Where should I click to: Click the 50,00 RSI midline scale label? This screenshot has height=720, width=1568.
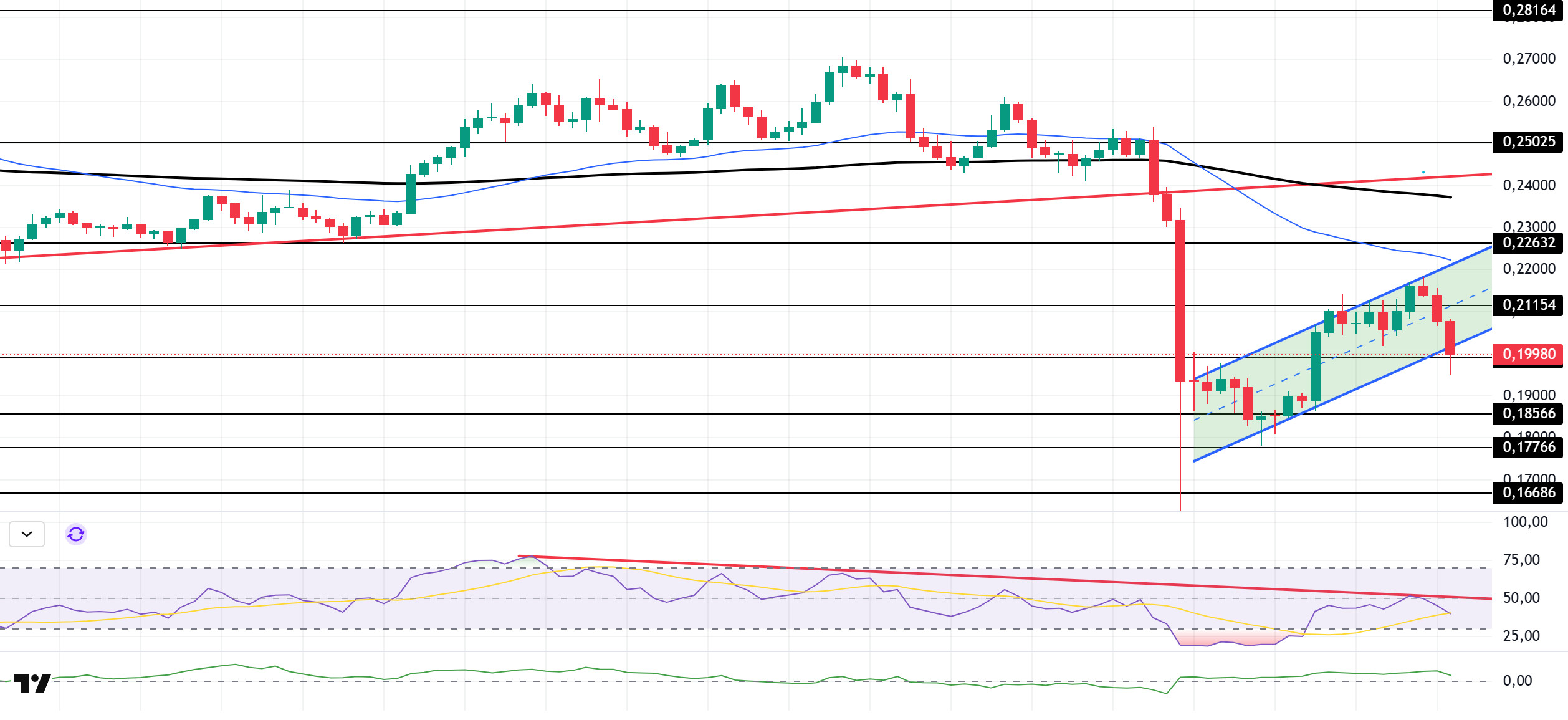click(1521, 598)
